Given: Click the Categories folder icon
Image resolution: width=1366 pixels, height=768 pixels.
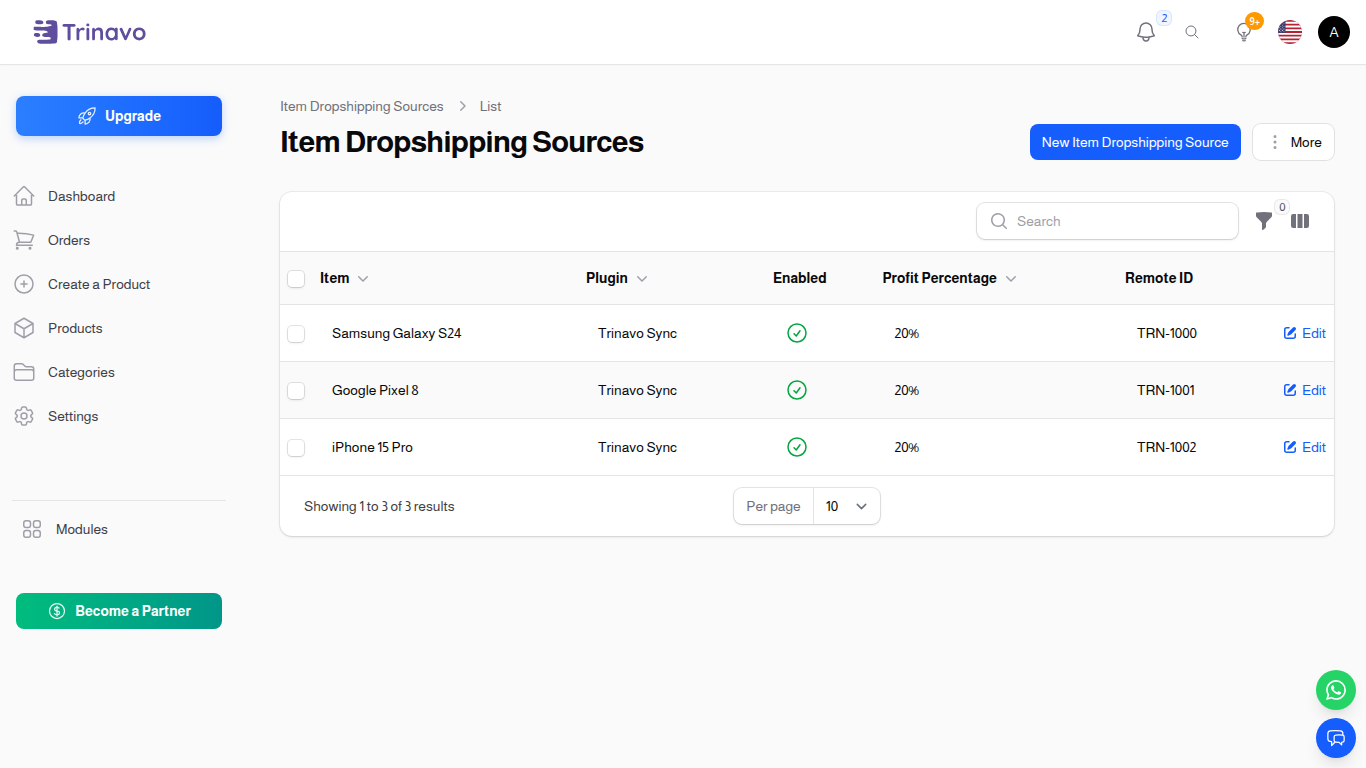Looking at the screenshot, I should [24, 372].
